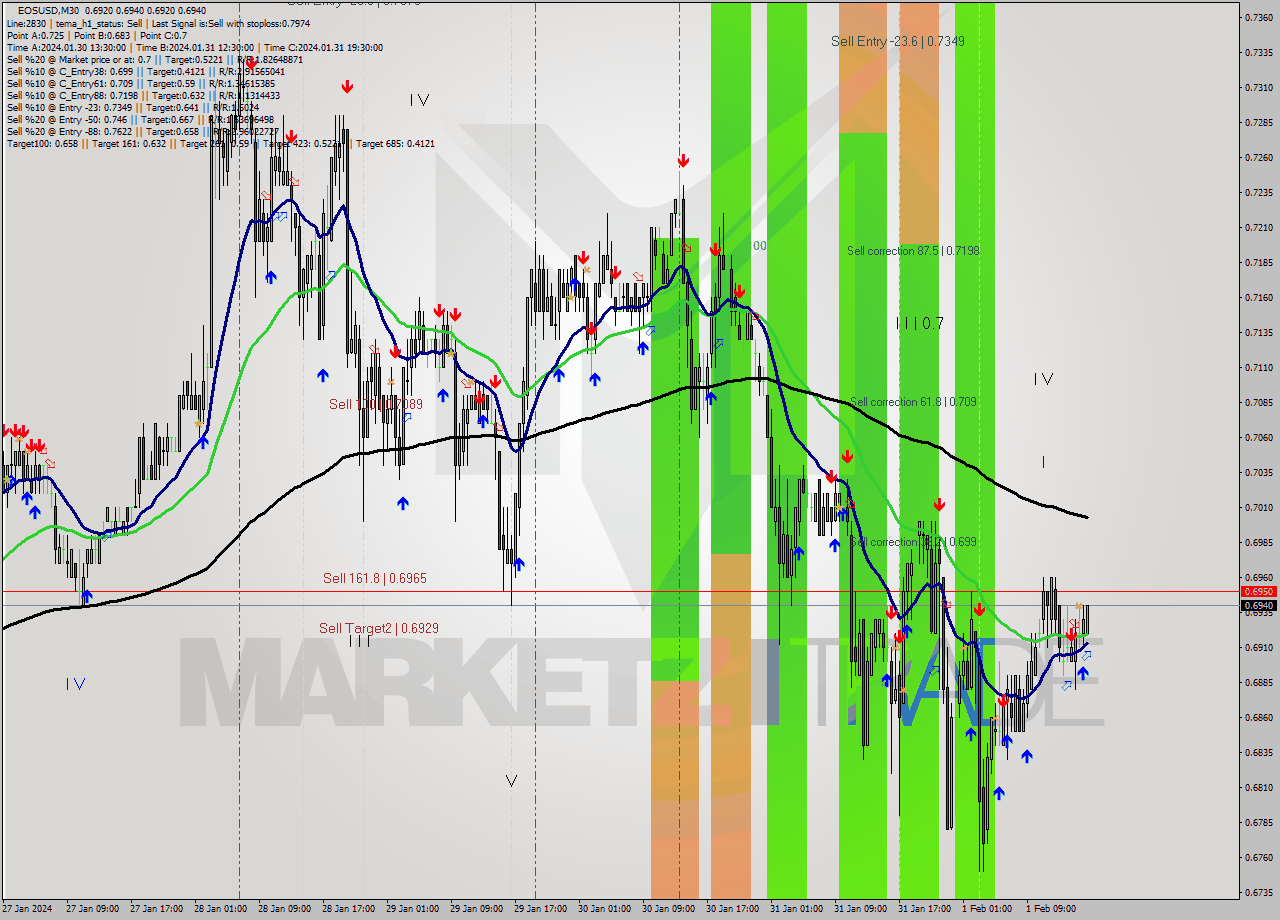The image size is (1280, 920).
Task: Click the 0.7260 price axis value
Action: tap(1258, 157)
